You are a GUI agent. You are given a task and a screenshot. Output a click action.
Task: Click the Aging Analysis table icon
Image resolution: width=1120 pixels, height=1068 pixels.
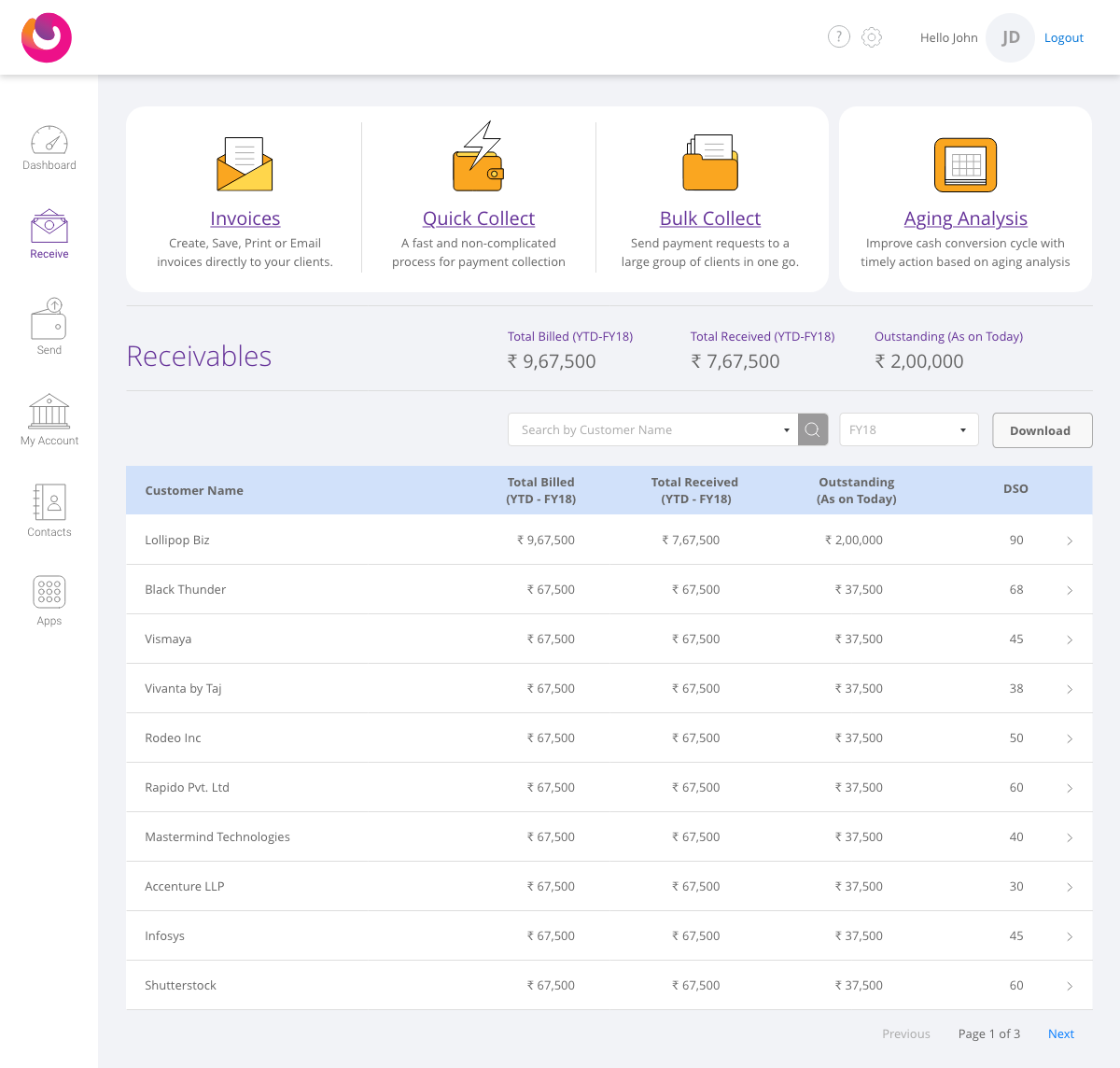(966, 165)
